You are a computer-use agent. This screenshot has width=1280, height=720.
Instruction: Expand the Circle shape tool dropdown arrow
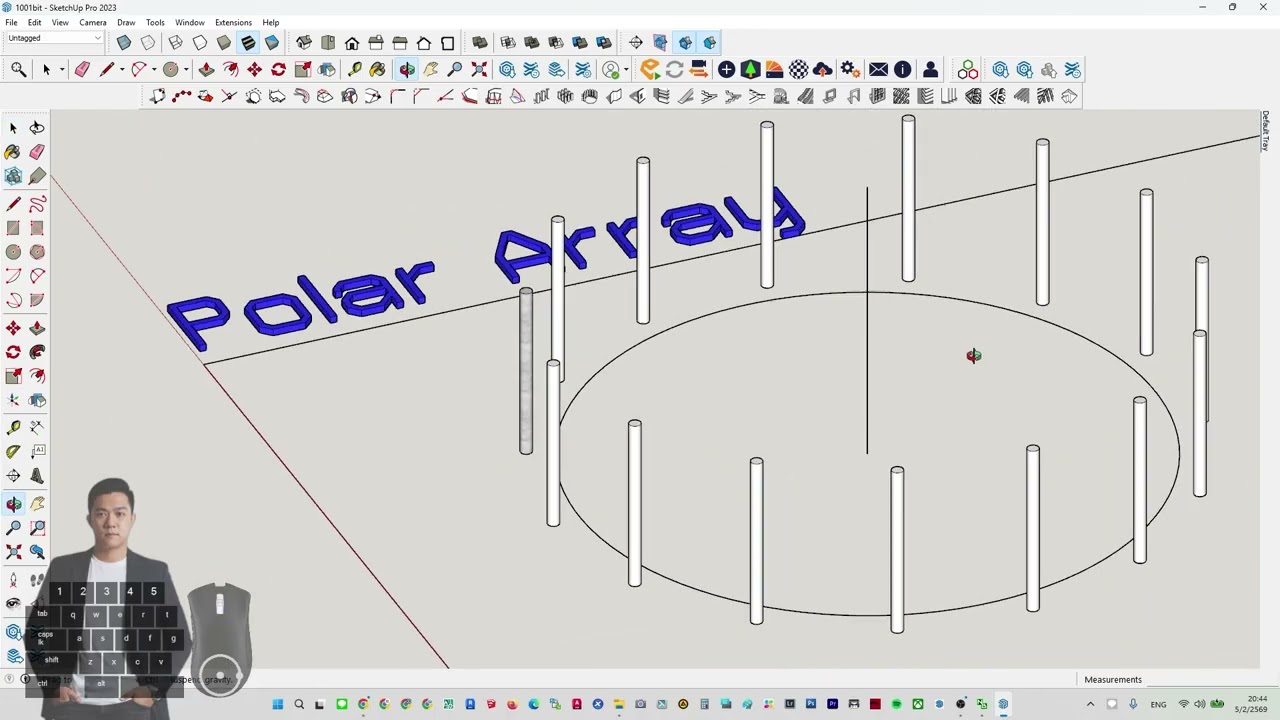(186, 70)
